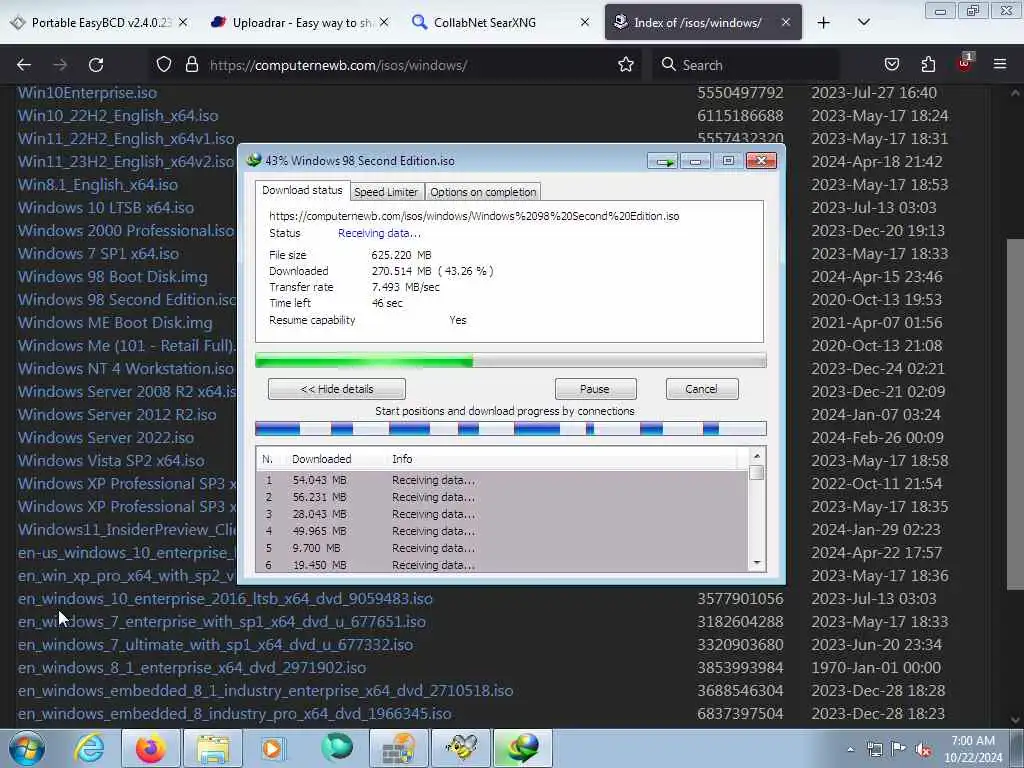Close the Index of /isos/windows/ tab

point(786,22)
